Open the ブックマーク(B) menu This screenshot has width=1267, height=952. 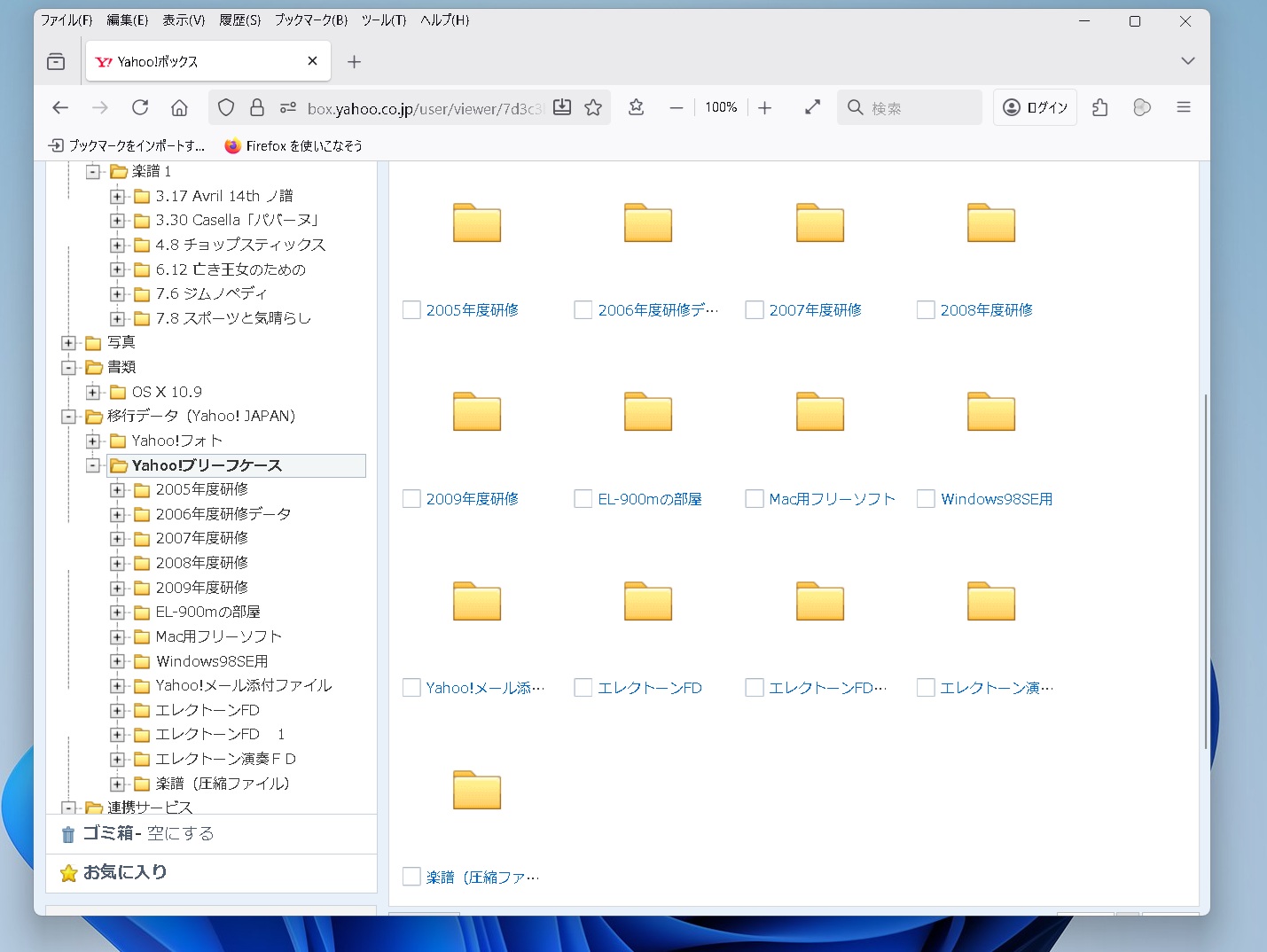pyautogui.click(x=310, y=20)
